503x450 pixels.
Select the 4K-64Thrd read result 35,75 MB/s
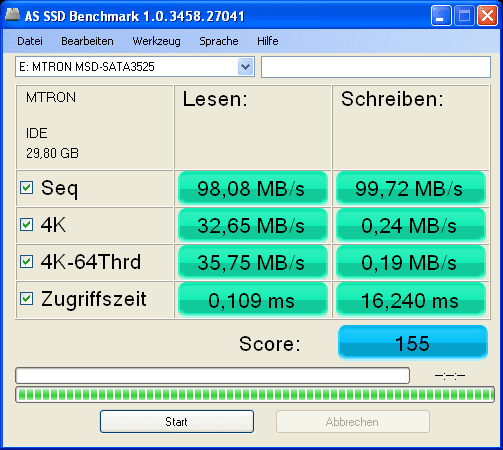[253, 262]
